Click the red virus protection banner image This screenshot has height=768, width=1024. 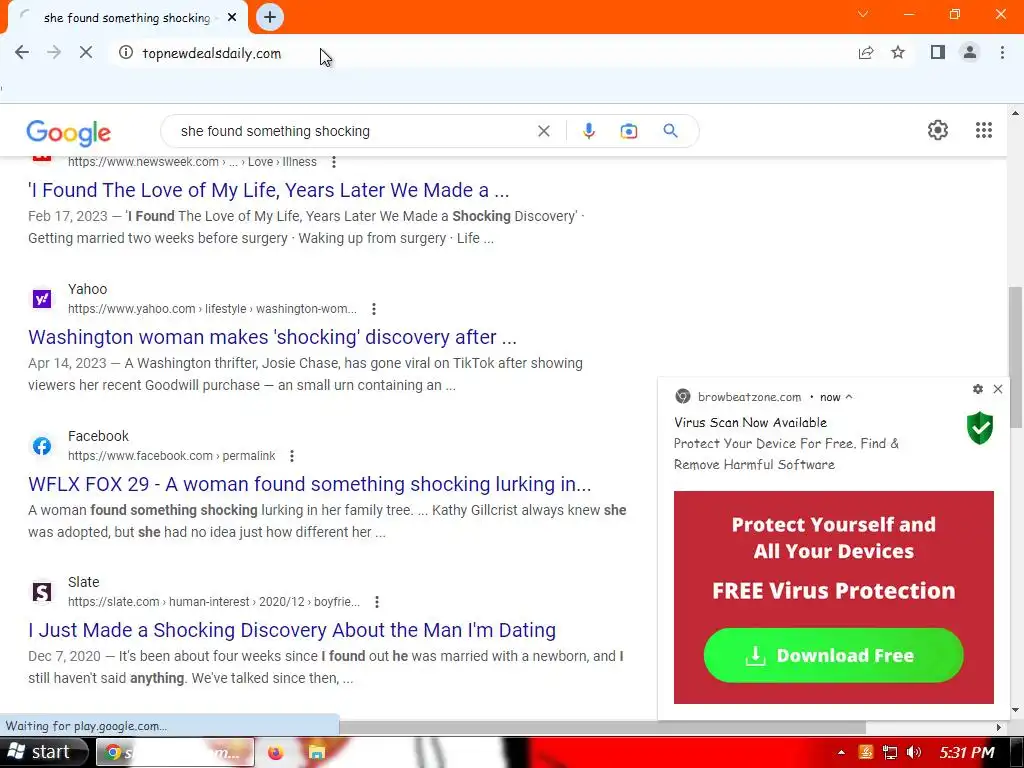coord(833,598)
